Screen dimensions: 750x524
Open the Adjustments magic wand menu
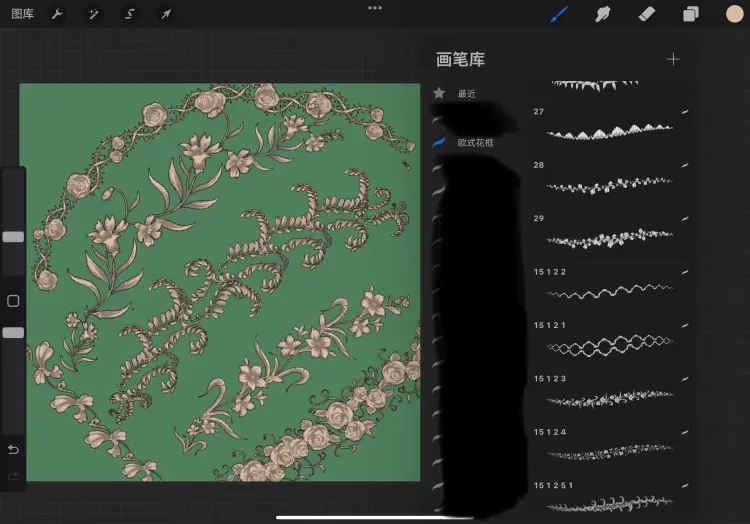[x=94, y=14]
